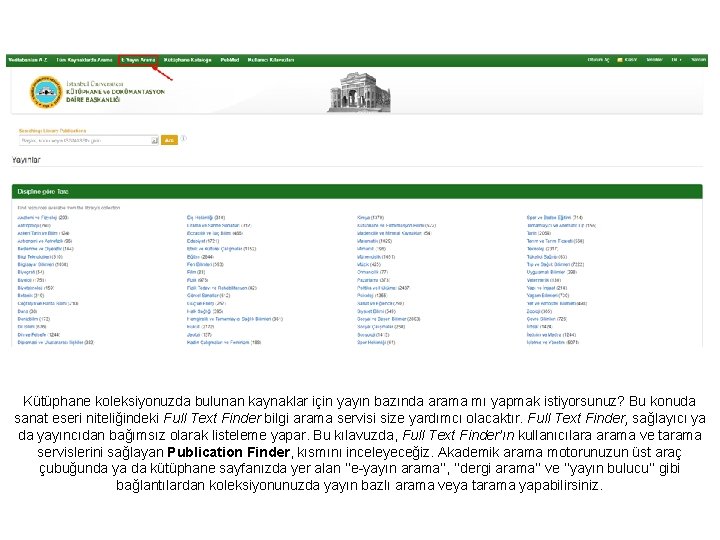The height and width of the screenshot is (540, 720).
Task: Click the Disipline göre Tara header bar
Action: [357, 191]
